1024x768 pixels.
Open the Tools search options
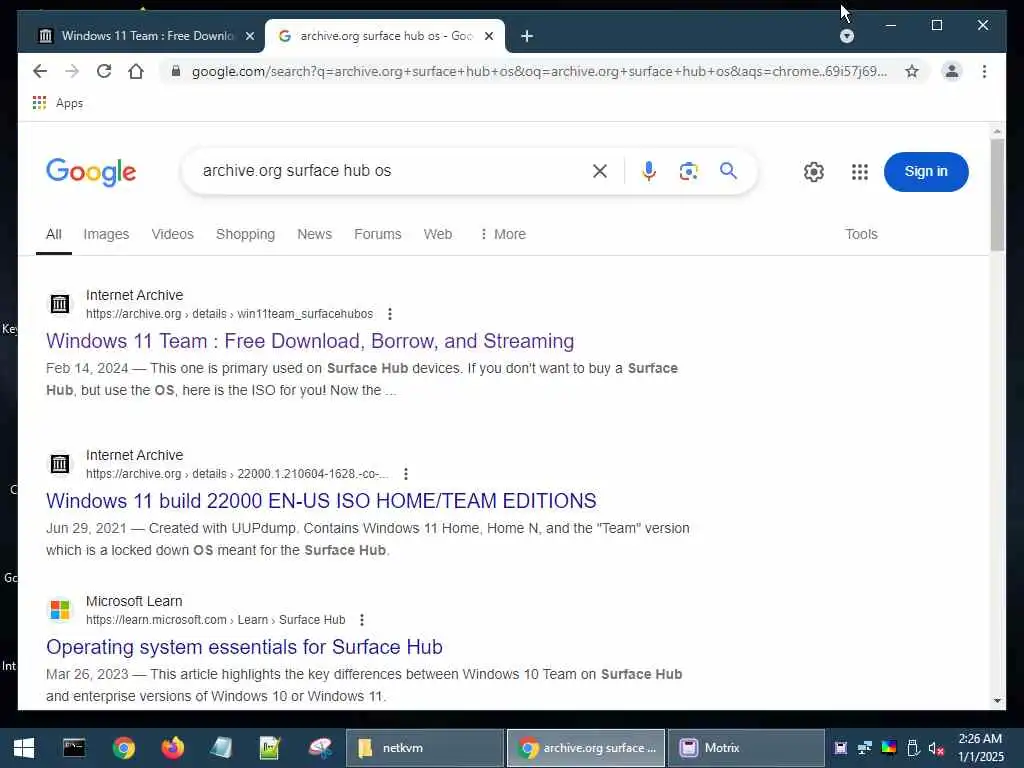click(861, 234)
